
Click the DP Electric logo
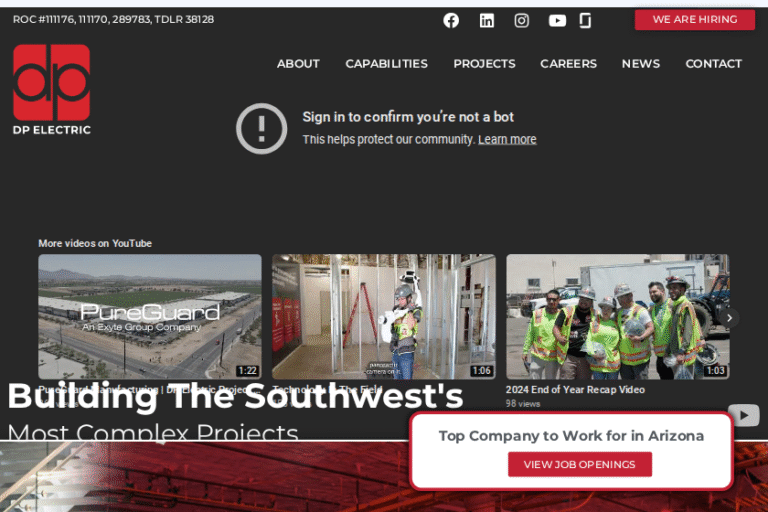(51, 90)
